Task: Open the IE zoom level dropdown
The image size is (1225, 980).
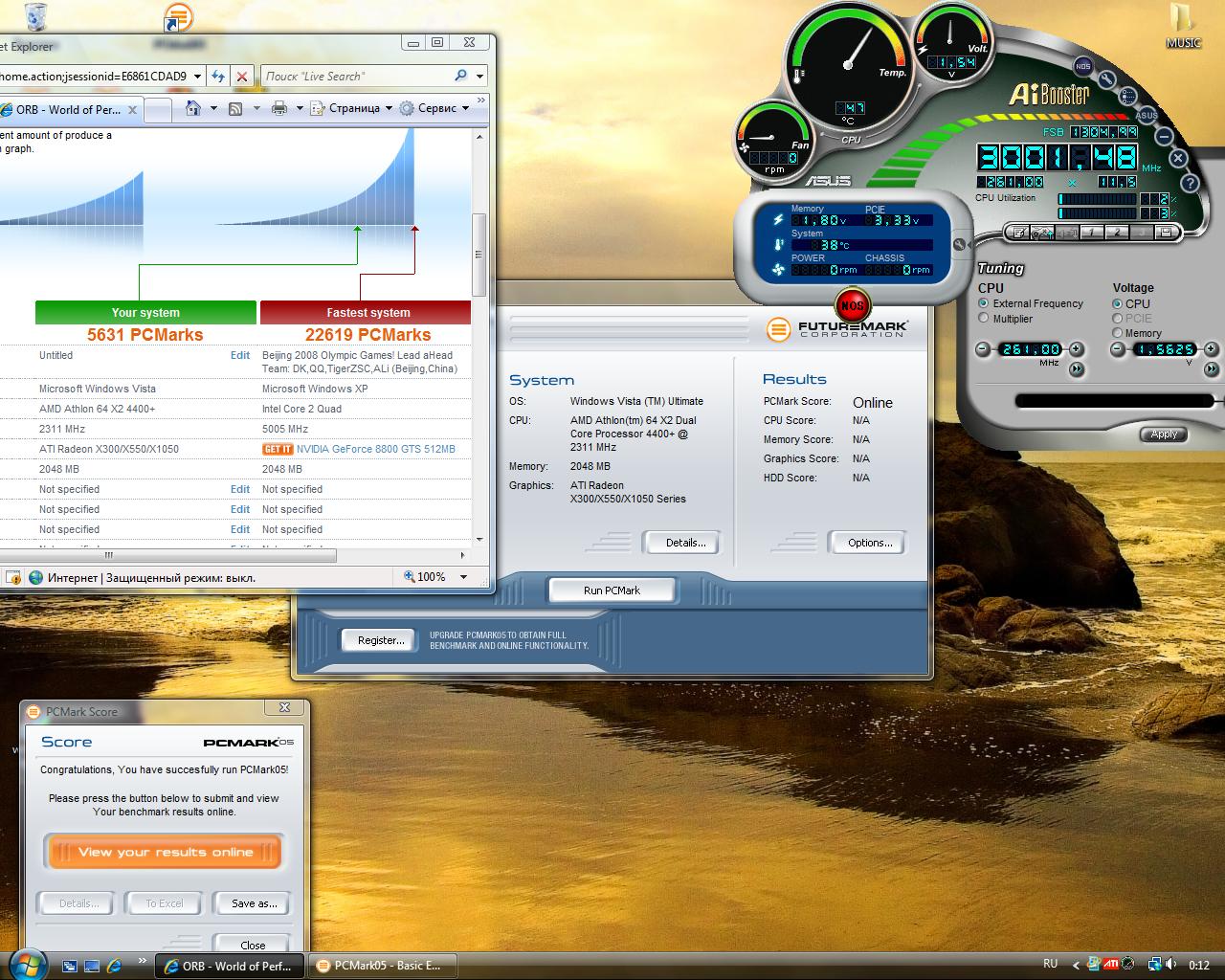Action: click(x=463, y=577)
